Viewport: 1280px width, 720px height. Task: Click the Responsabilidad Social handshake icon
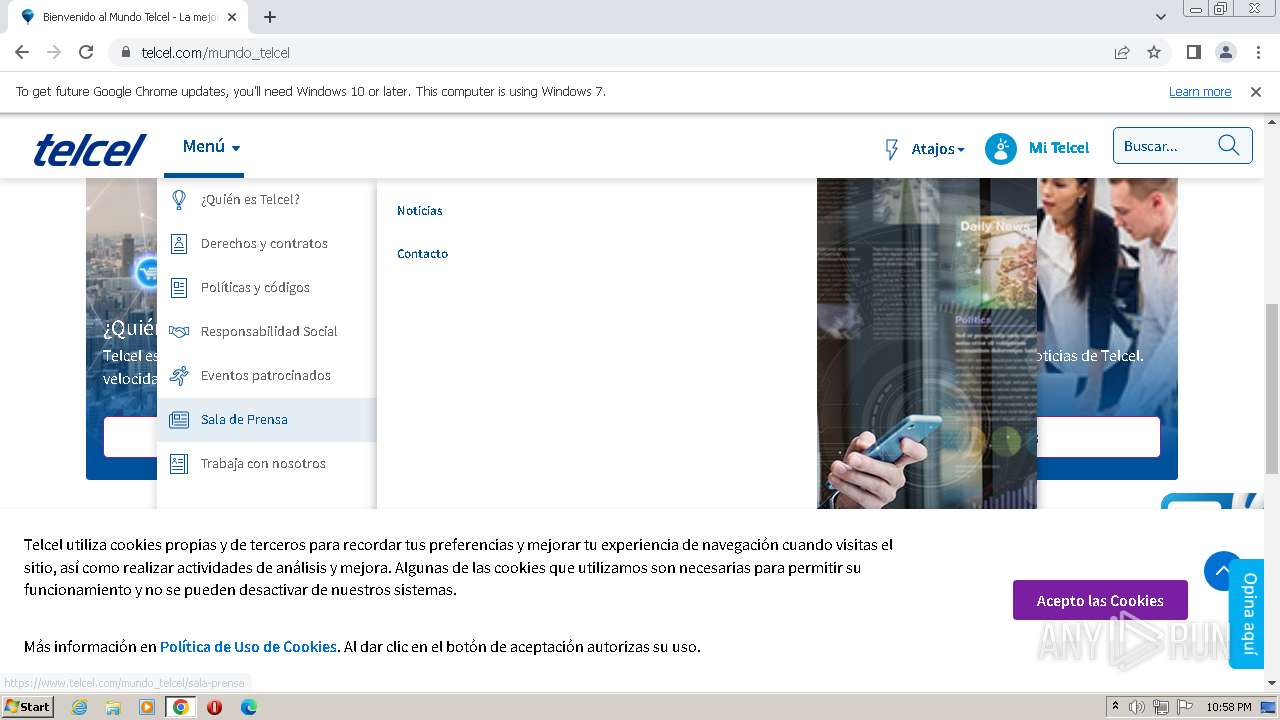[179, 331]
